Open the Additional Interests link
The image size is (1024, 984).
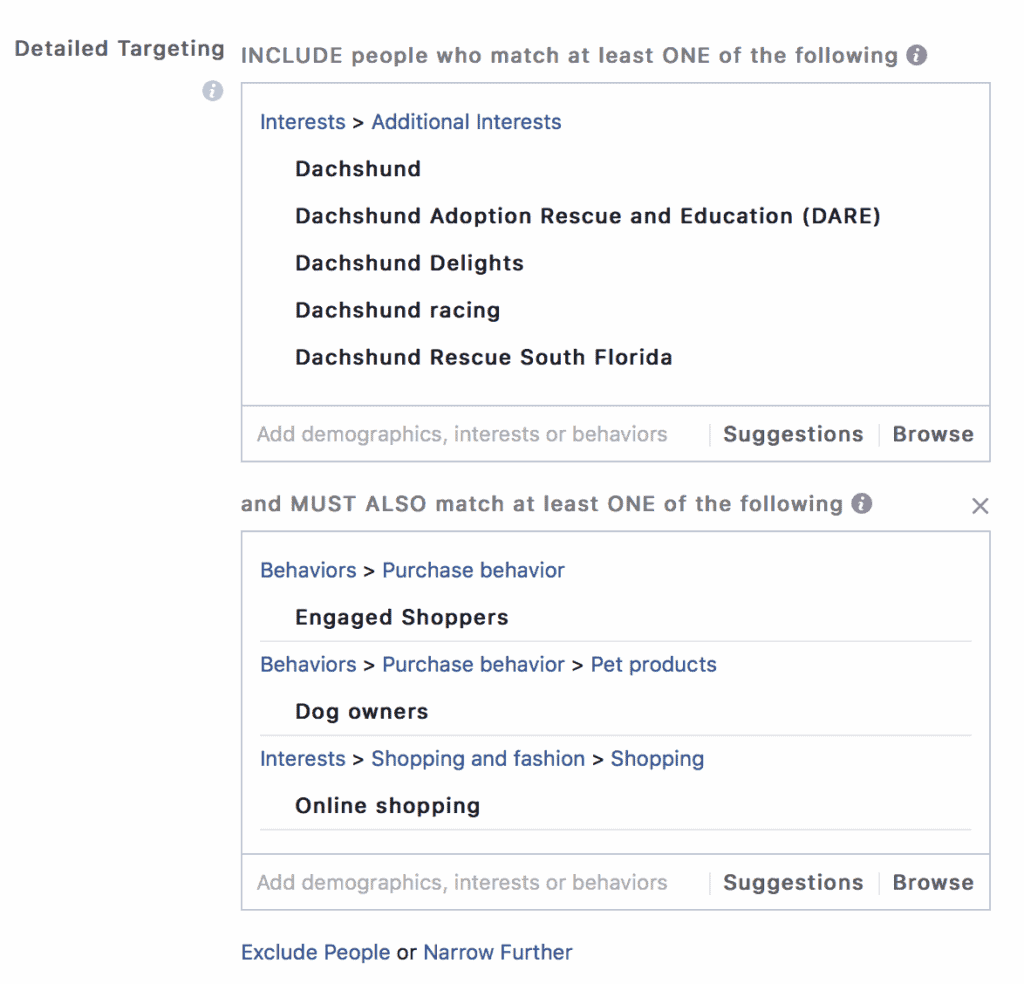pyautogui.click(x=466, y=121)
